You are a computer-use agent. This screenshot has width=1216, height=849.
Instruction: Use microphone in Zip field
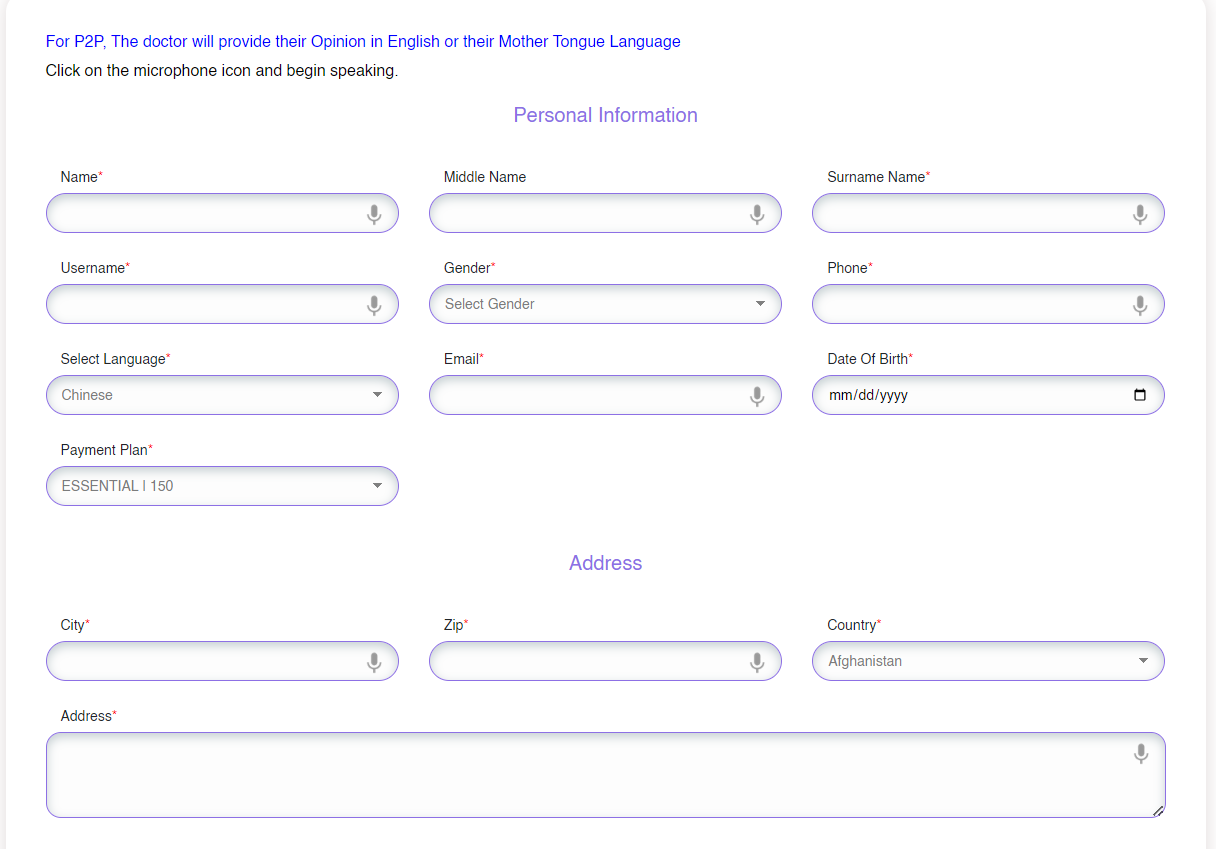(757, 662)
